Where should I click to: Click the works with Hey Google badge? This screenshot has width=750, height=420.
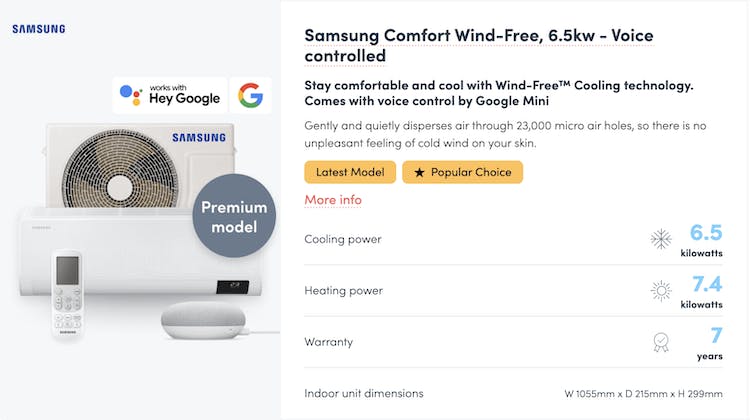170,95
